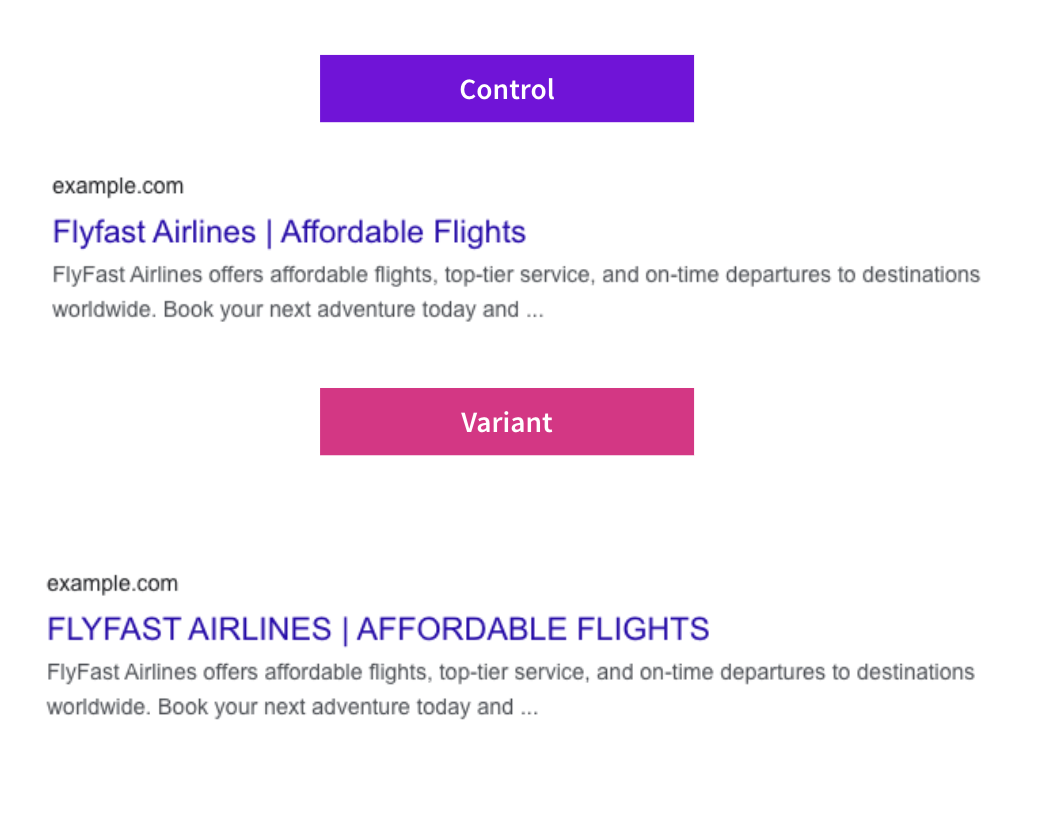The width and height of the screenshot is (1039, 829).
Task: Click example.com URL in the Variant result
Action: click(112, 584)
